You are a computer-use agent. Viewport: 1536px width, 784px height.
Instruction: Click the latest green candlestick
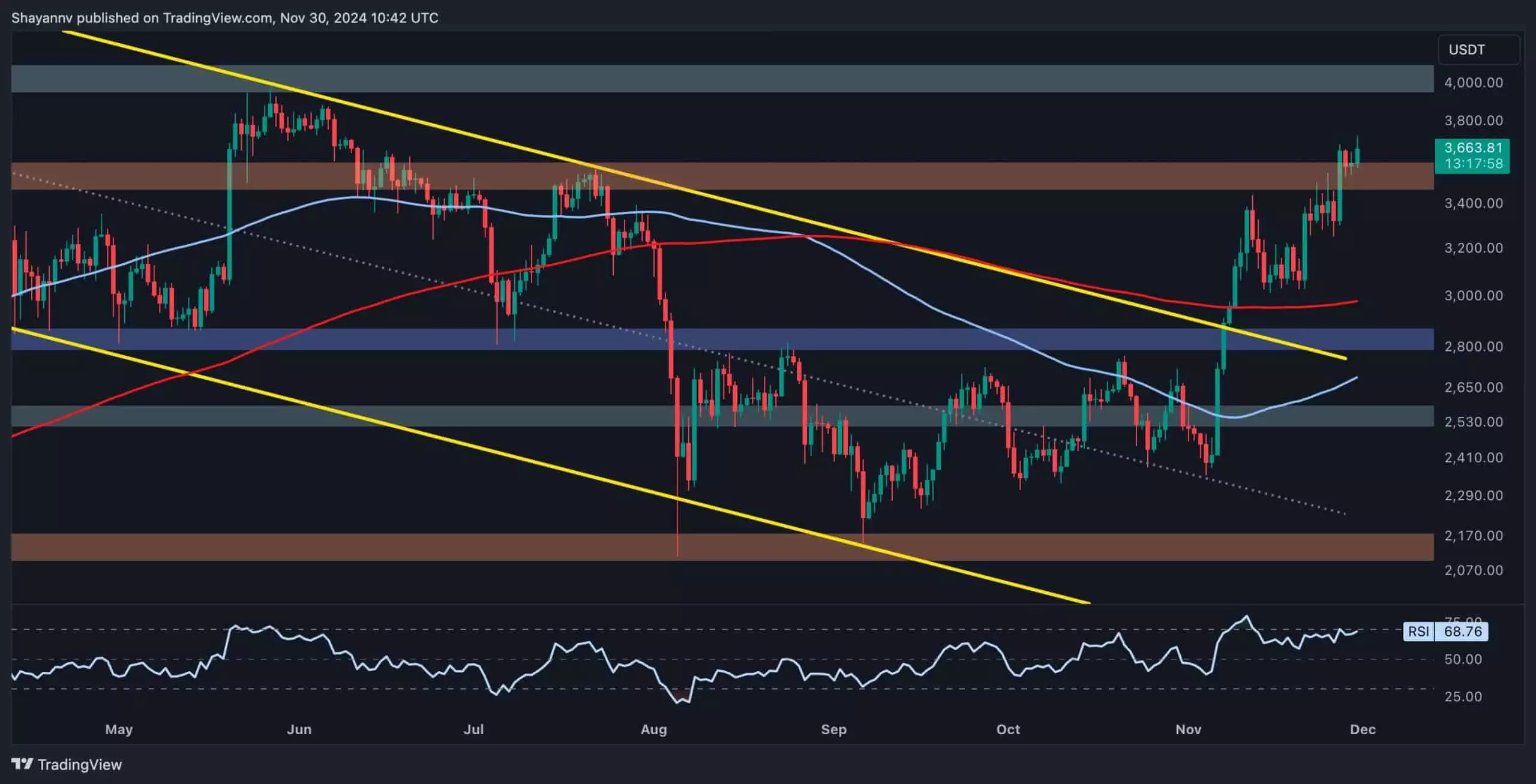point(1357,156)
